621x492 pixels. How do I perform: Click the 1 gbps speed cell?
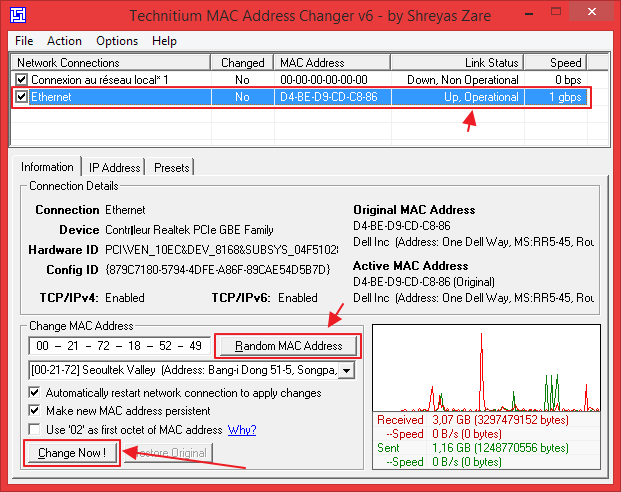click(565, 97)
